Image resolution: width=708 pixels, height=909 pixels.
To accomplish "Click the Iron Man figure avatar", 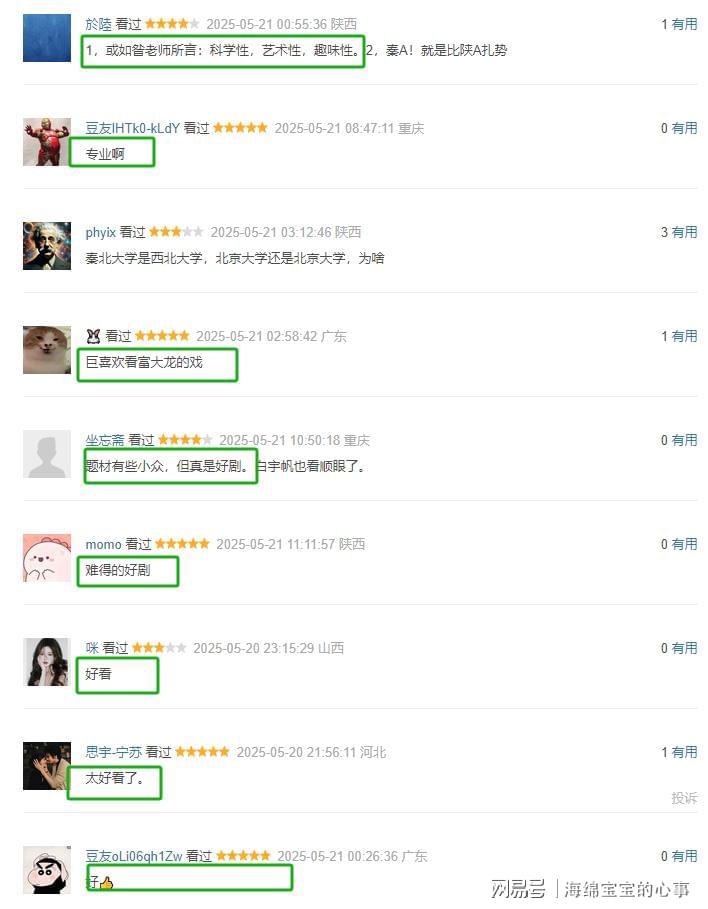I will 47,142.
